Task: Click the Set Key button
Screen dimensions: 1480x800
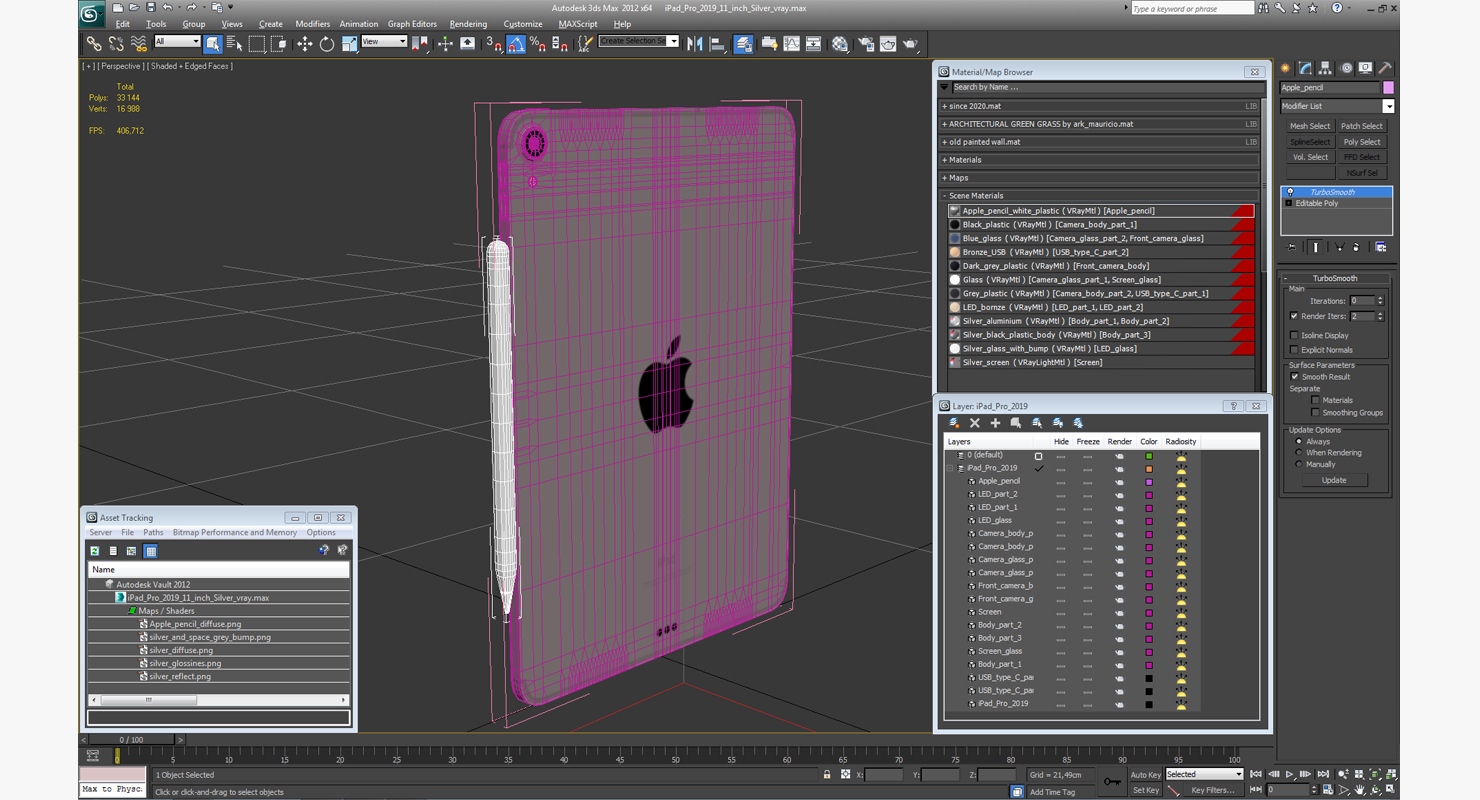Action: point(1146,790)
